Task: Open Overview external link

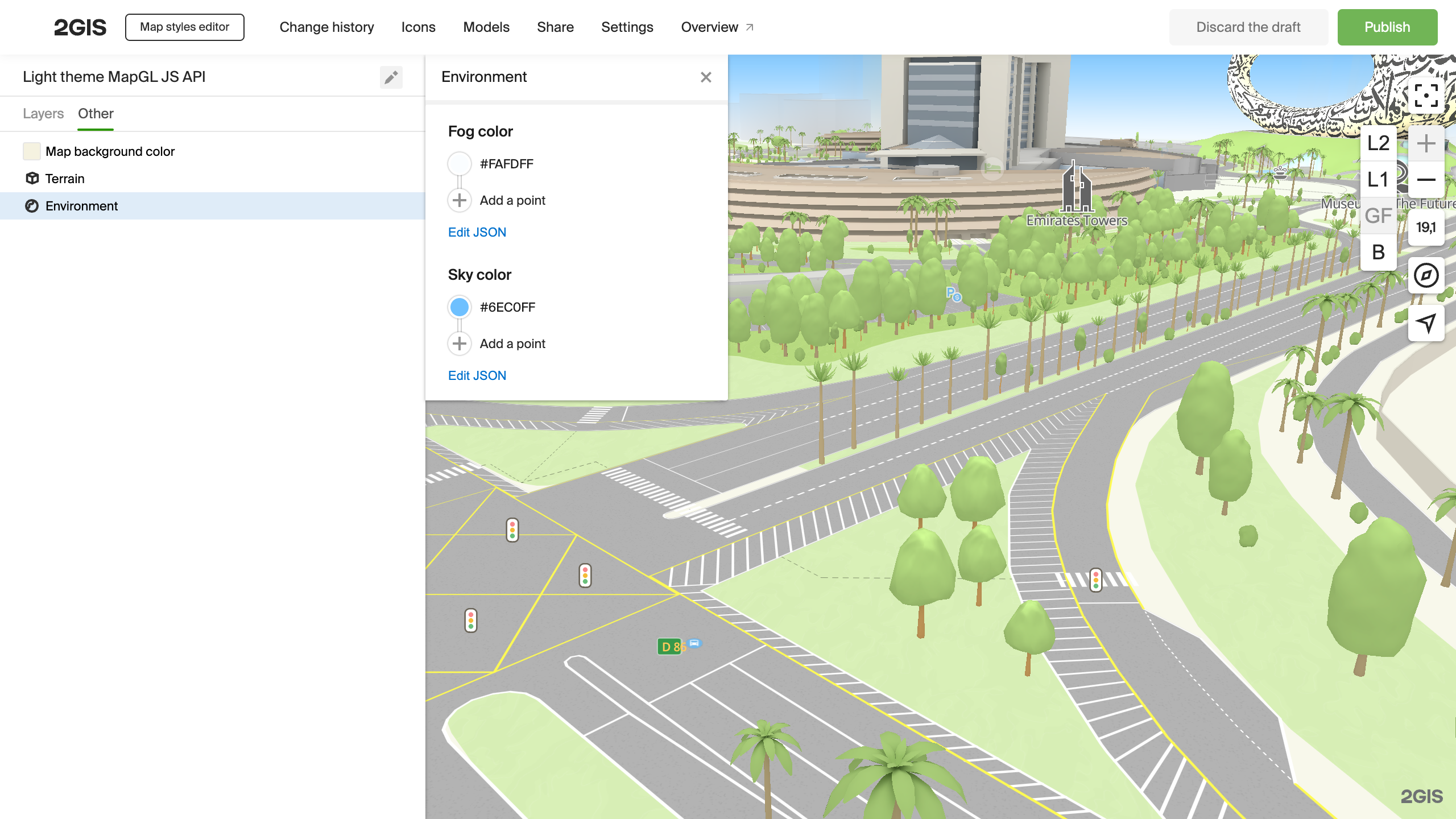Action: pyautogui.click(x=717, y=27)
